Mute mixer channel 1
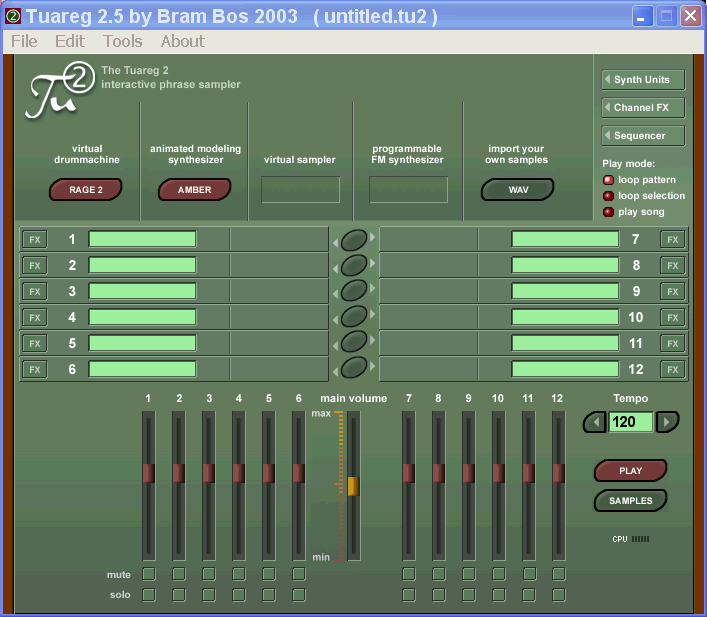This screenshot has width=707, height=617. coord(149,574)
